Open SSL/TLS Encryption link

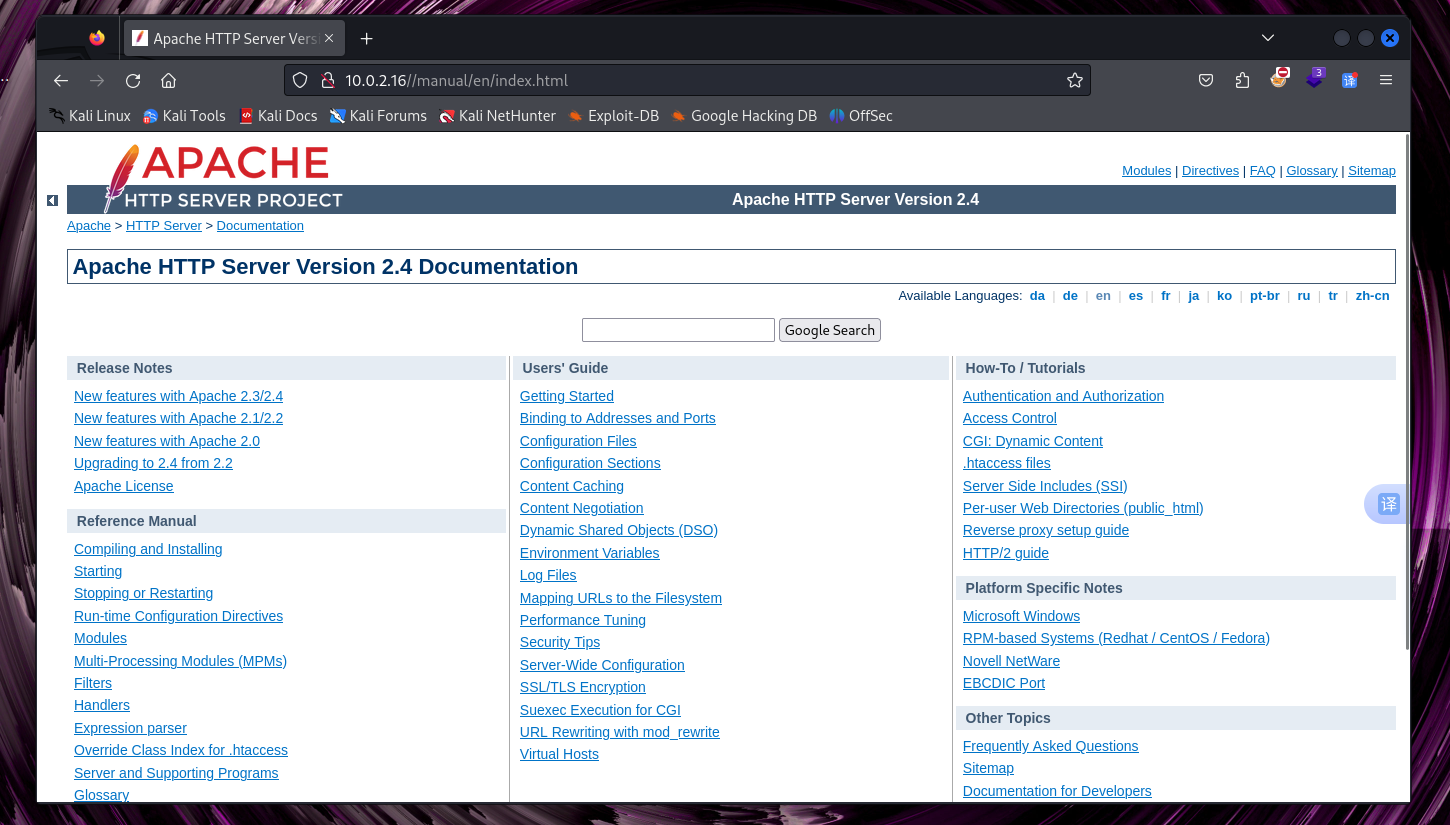click(x=583, y=687)
